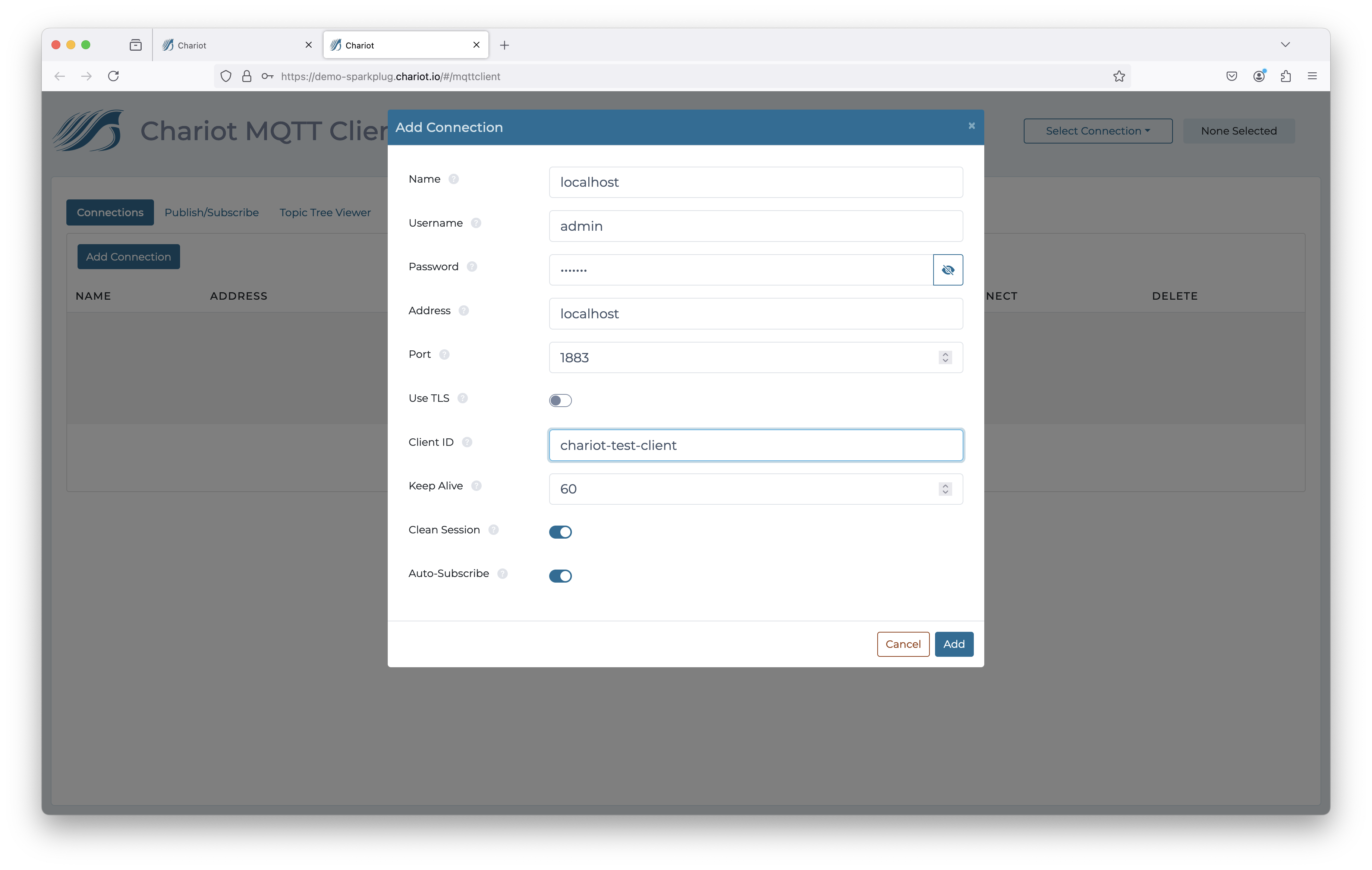Click the help icon next to Name
Viewport: 1372px width, 870px height.
point(453,179)
